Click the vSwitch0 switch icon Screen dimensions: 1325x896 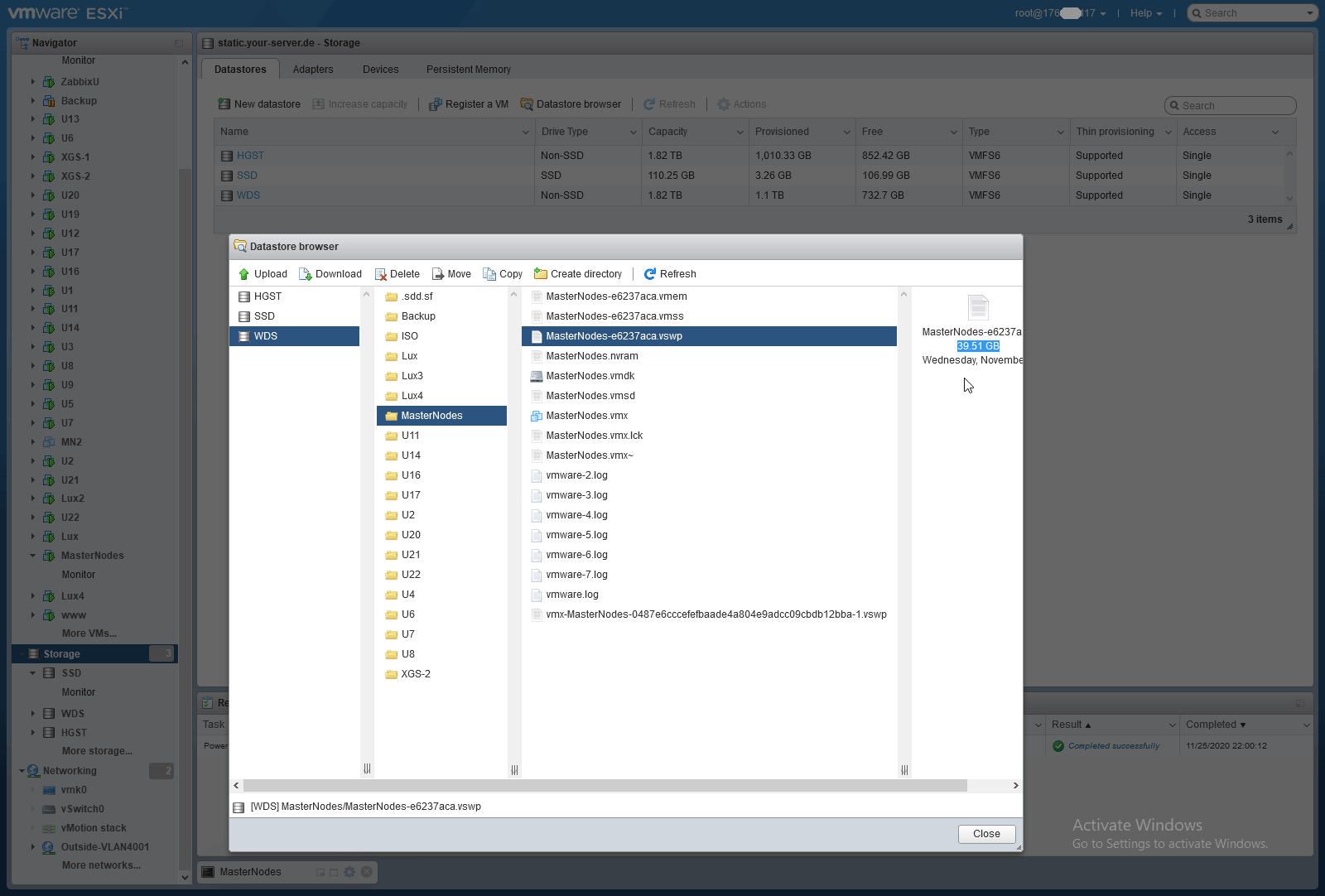coord(49,809)
